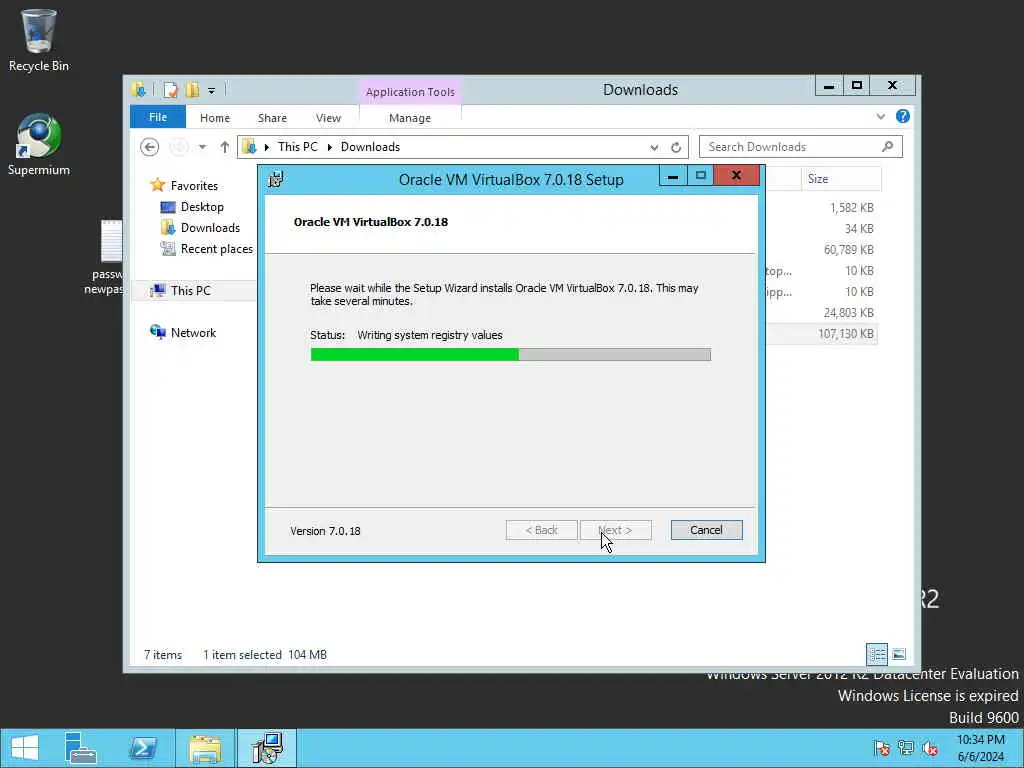1024x768 pixels.
Task: Cancel the VirtualBox installation
Action: [x=706, y=530]
